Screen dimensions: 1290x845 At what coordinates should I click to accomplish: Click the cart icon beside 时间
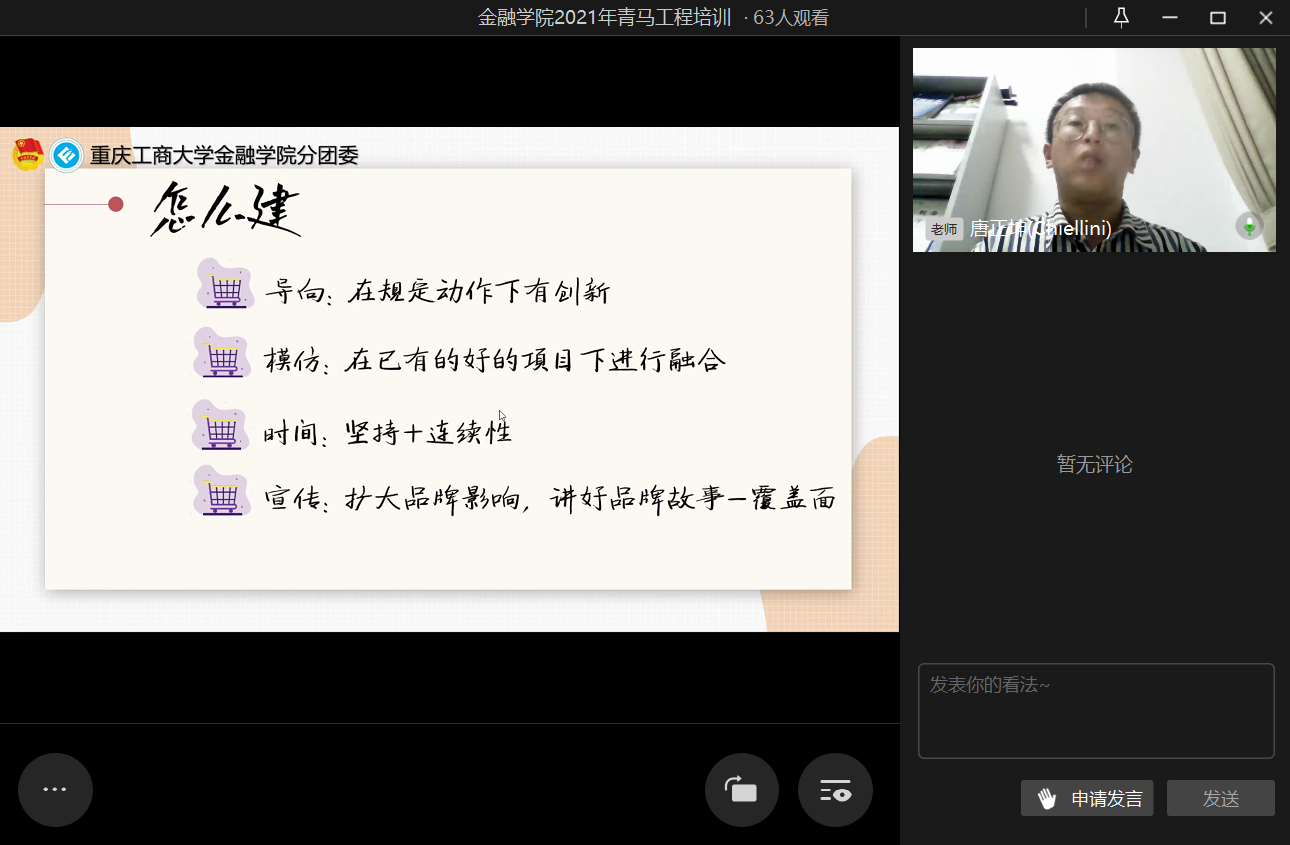click(221, 428)
